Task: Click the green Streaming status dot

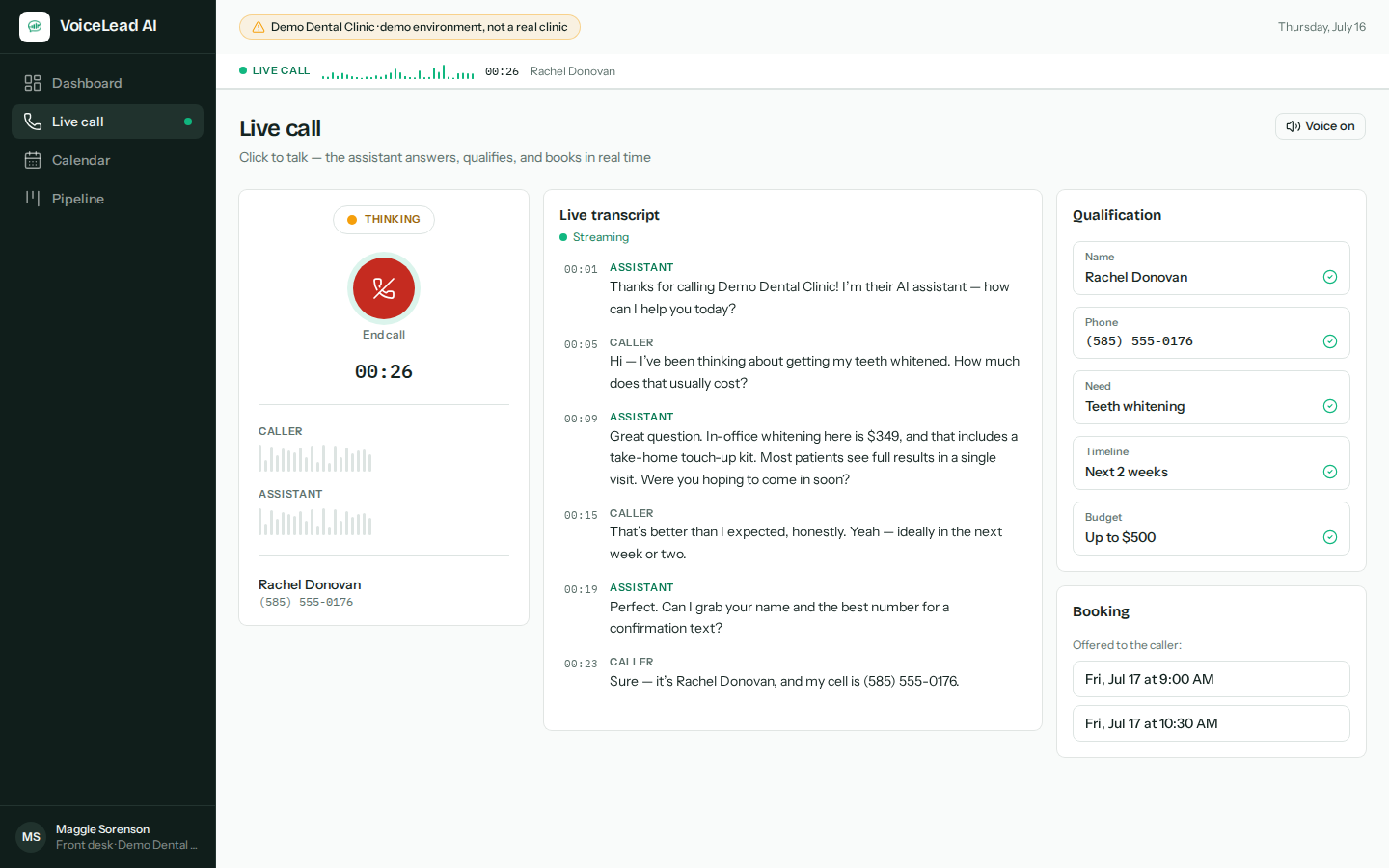Action: click(563, 237)
